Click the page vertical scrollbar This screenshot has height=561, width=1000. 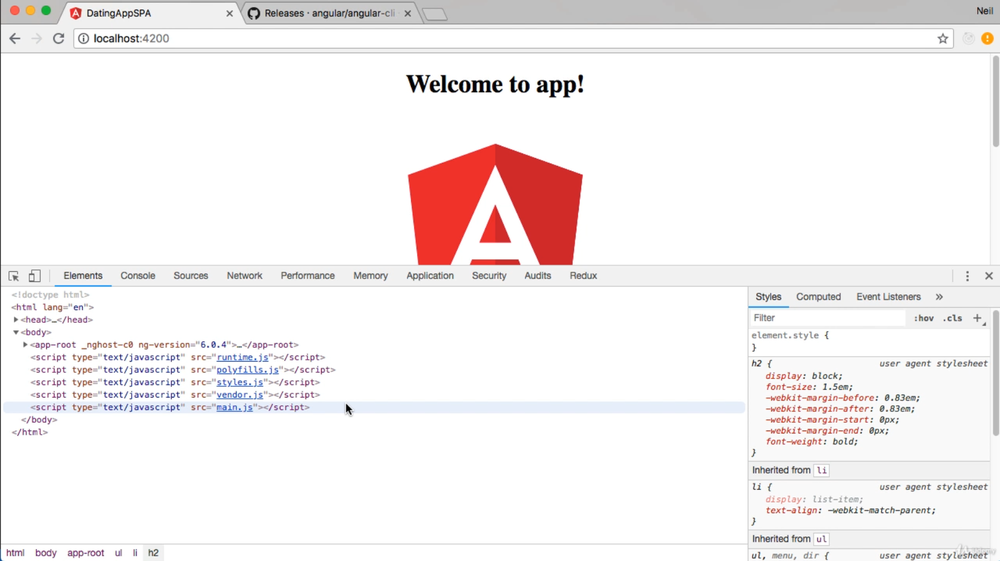(996, 102)
